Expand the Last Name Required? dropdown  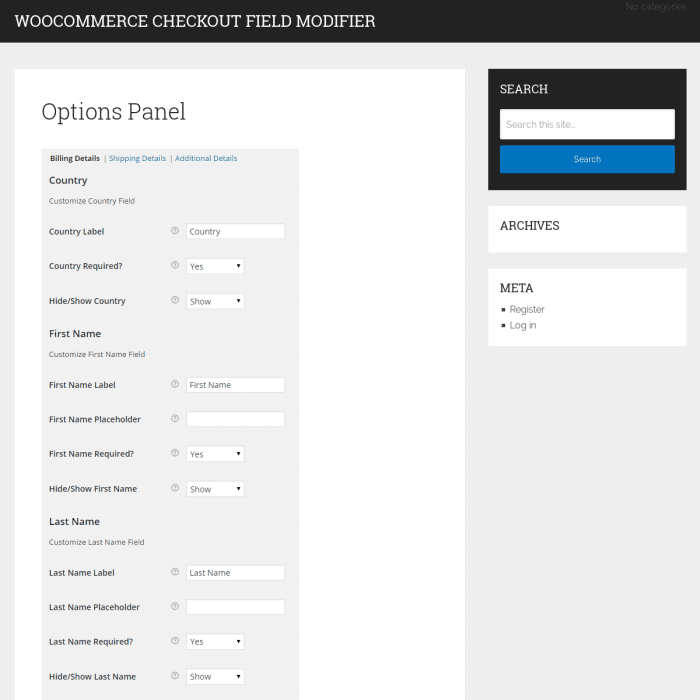[x=215, y=642]
